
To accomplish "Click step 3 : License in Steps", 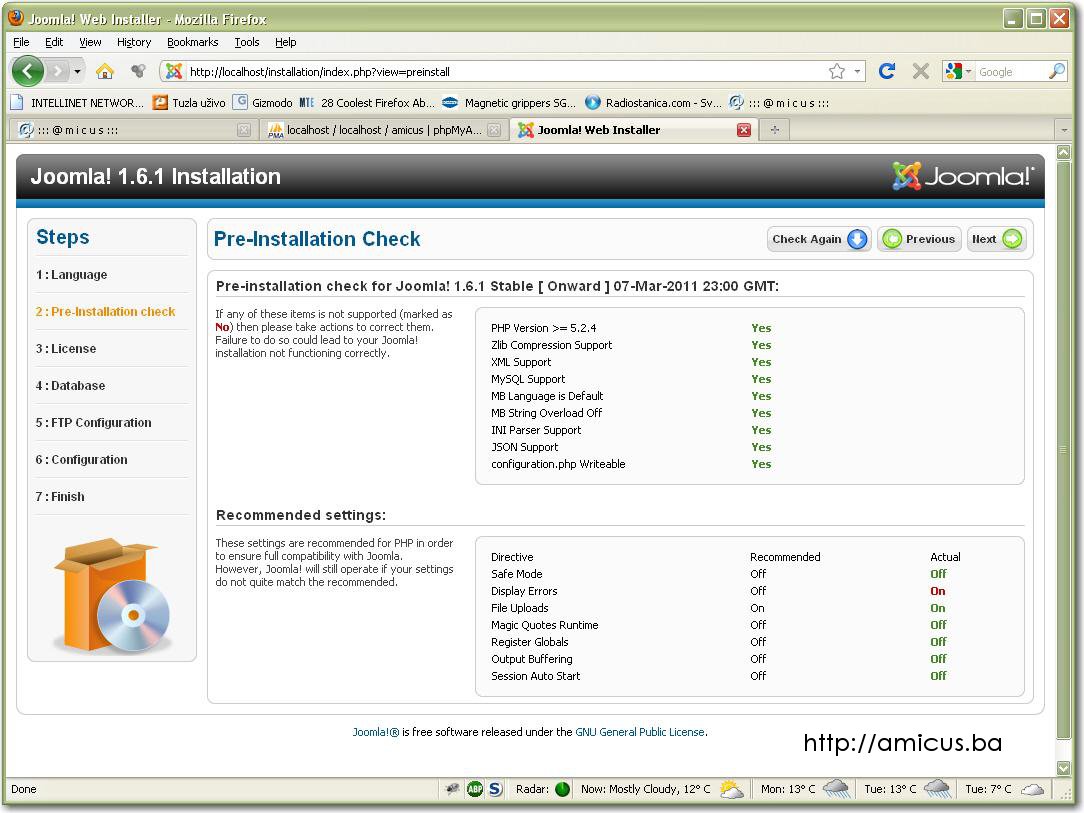I will click(66, 348).
